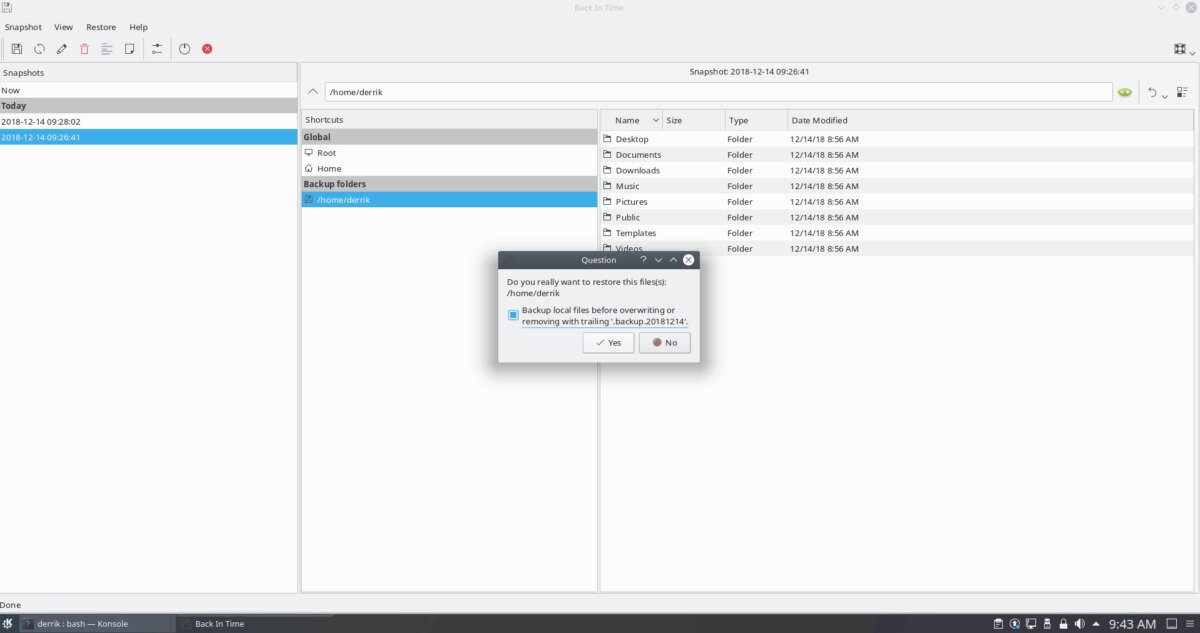The height and width of the screenshot is (633, 1200).
Task: Select the Public folder row
Action: pos(897,217)
